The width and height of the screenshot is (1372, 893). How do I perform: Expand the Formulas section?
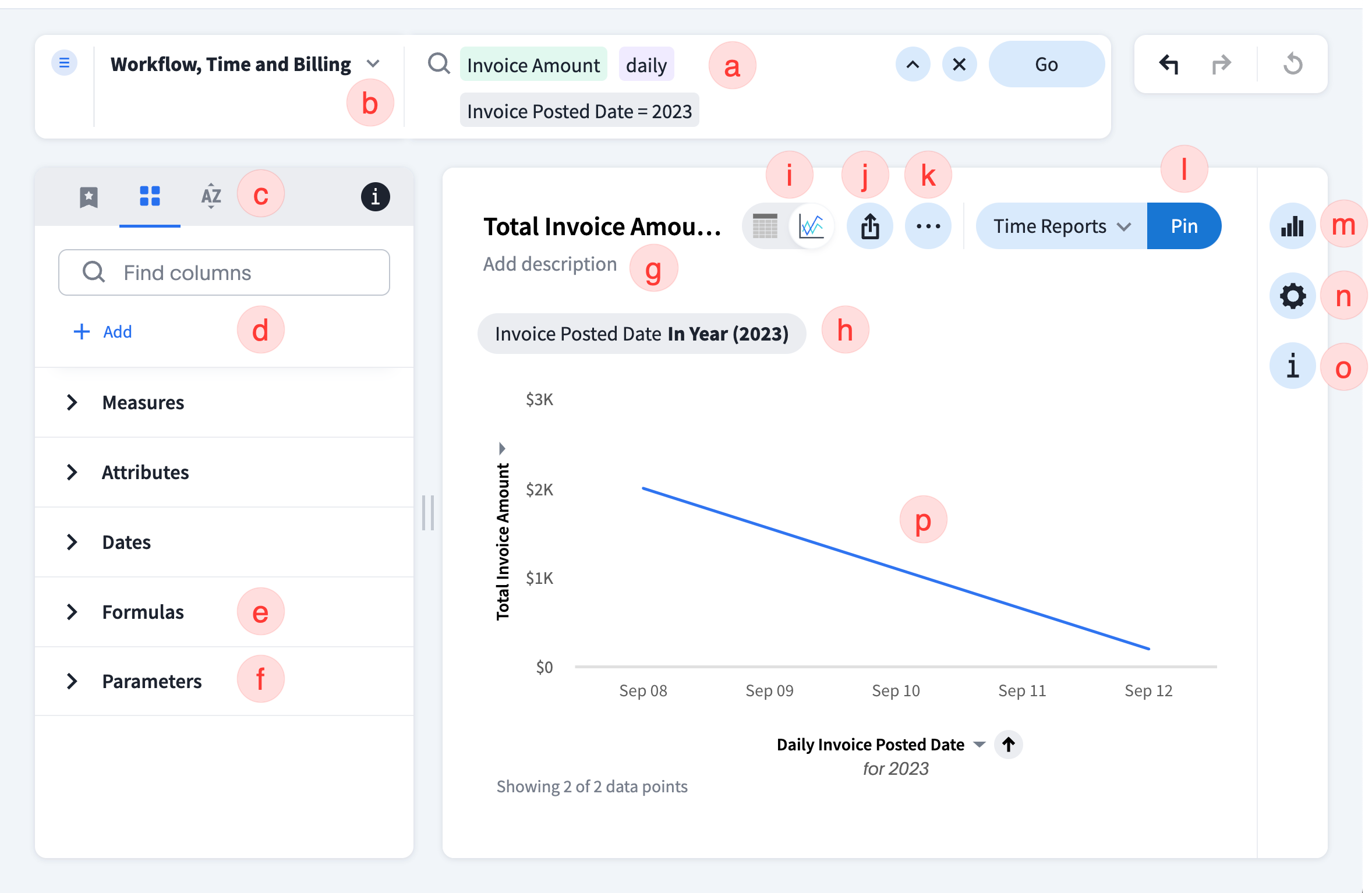[72, 612]
